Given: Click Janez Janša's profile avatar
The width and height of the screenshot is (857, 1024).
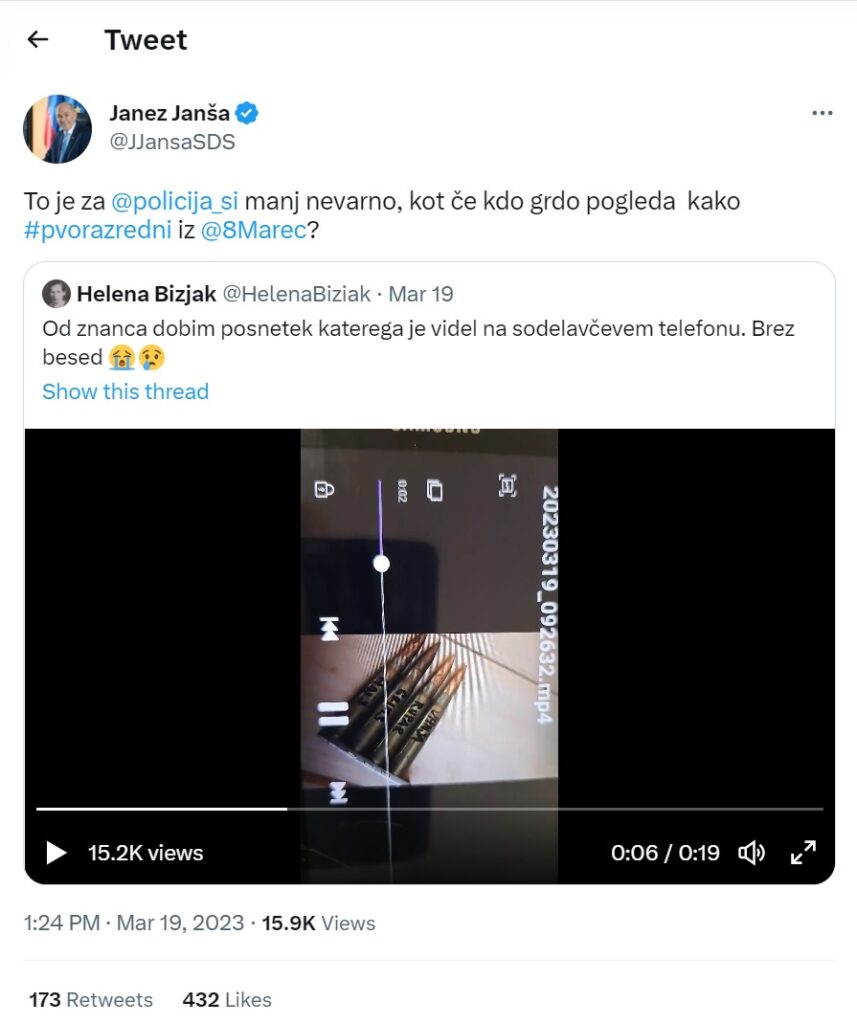Looking at the screenshot, I should pyautogui.click(x=57, y=130).
